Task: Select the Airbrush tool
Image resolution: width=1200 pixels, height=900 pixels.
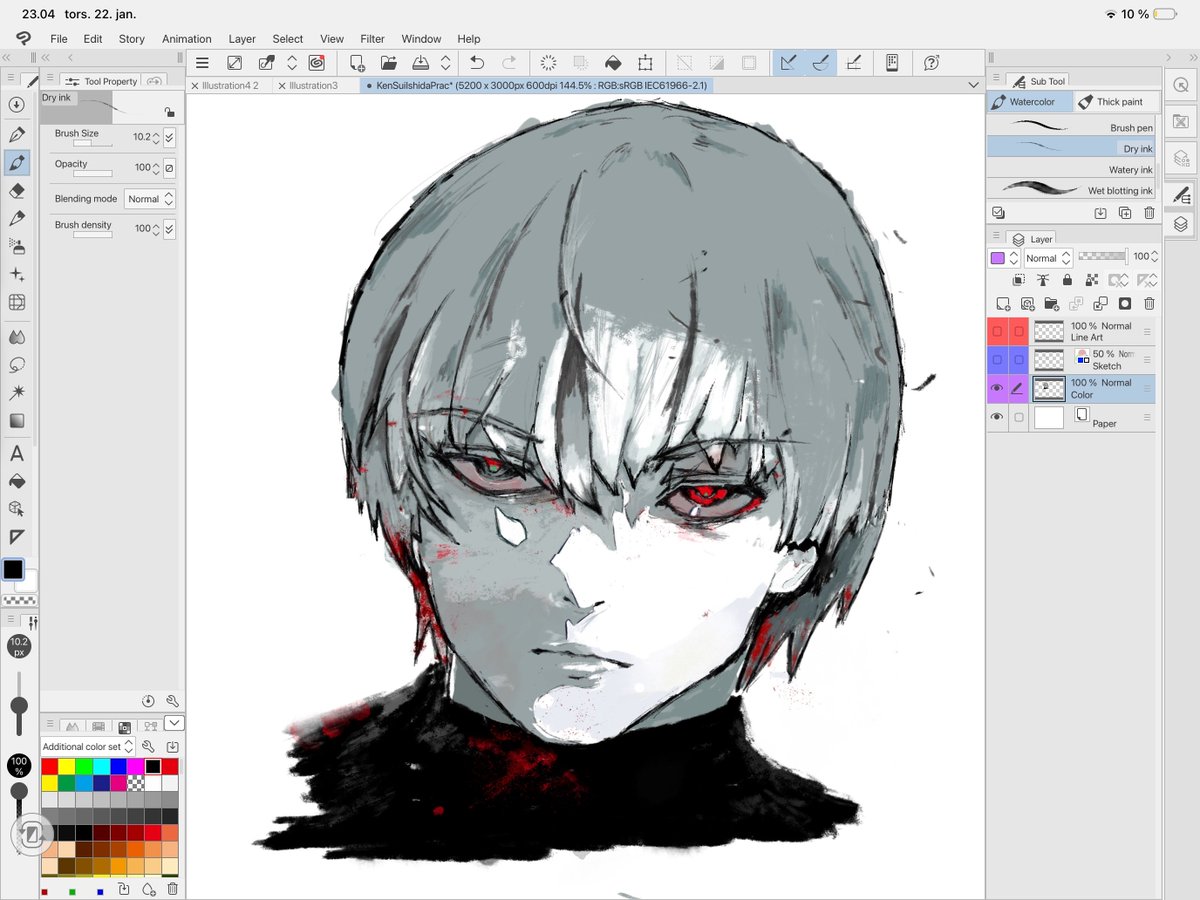Action: [x=17, y=246]
